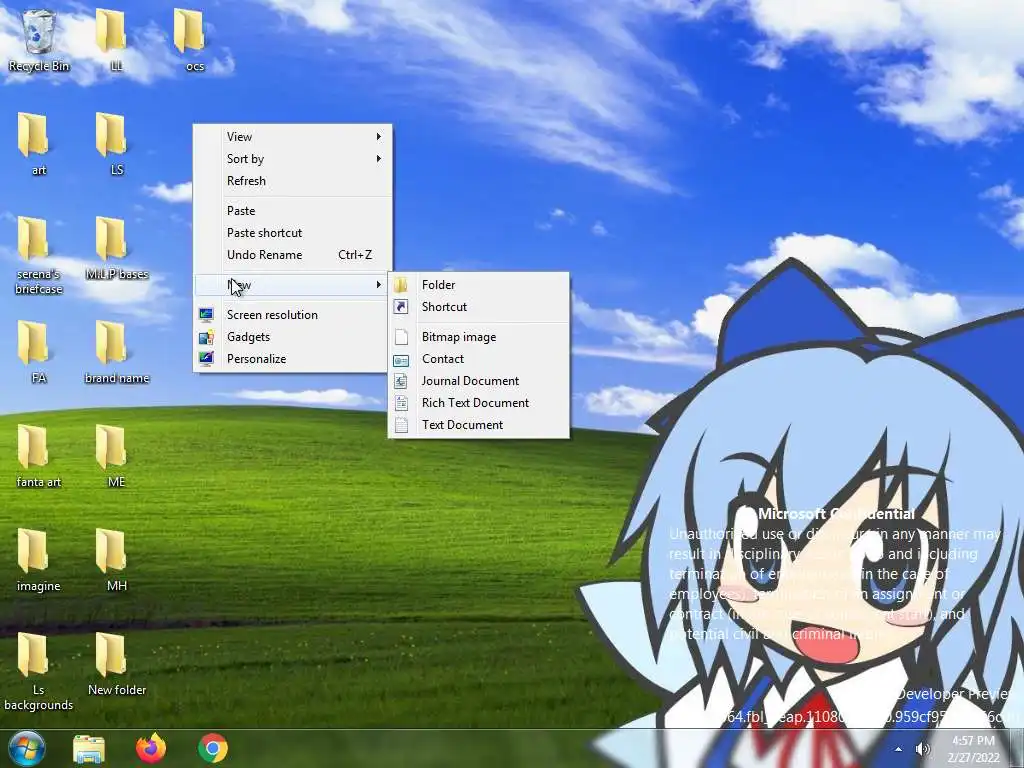Open Screen resolution settings

(293, 315)
